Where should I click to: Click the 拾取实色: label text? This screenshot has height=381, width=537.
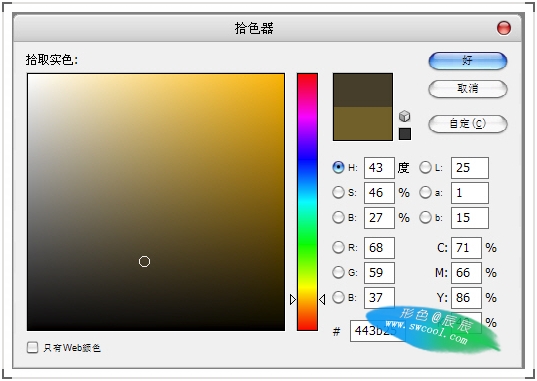tap(52, 60)
